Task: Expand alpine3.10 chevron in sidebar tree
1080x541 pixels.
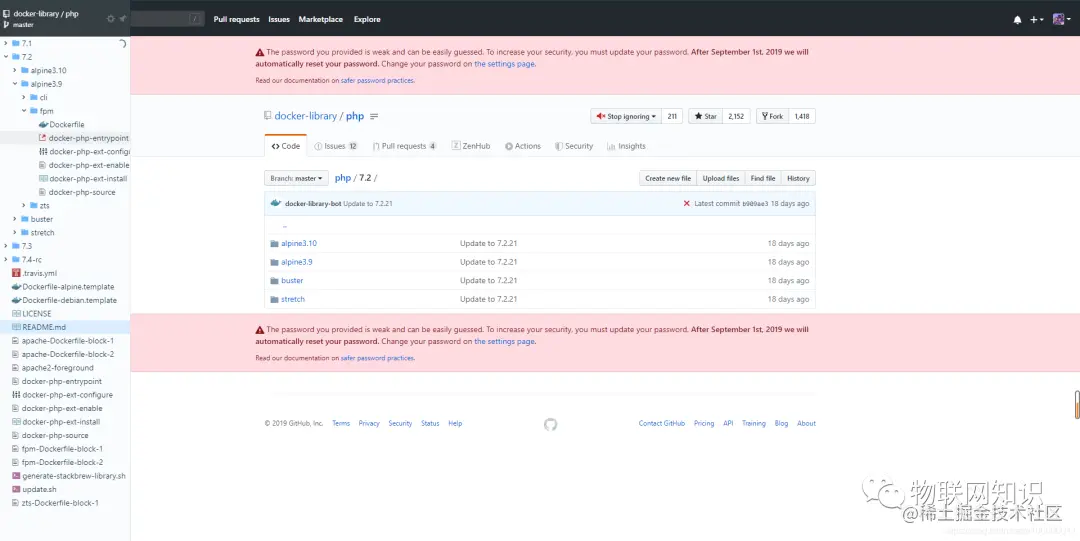Action: coord(15,70)
